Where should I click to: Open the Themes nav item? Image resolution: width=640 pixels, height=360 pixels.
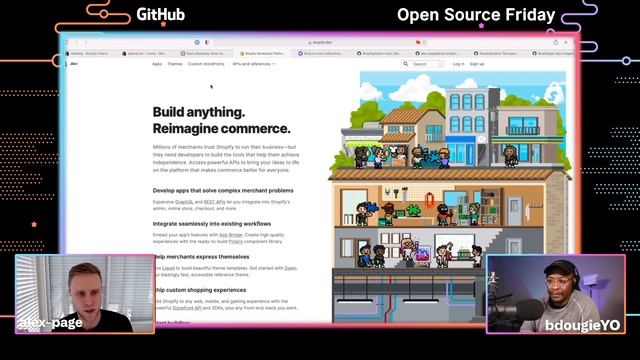click(x=175, y=64)
